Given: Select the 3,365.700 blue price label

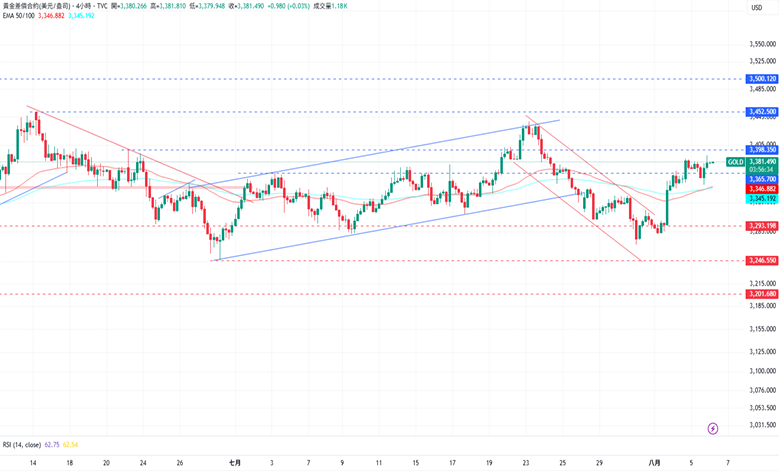Looking at the screenshot, I should click(762, 179).
